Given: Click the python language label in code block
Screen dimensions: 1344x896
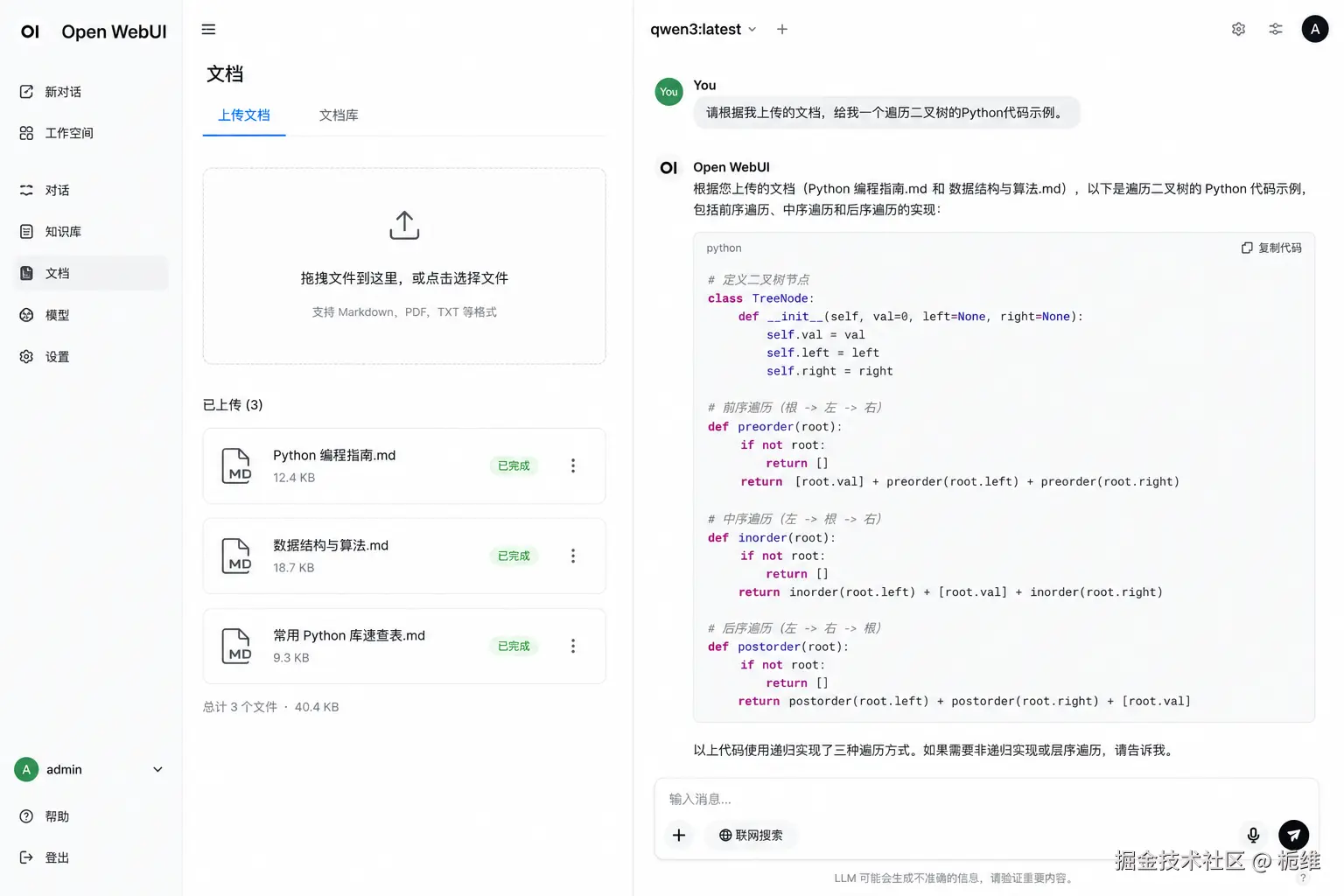Looking at the screenshot, I should [724, 248].
